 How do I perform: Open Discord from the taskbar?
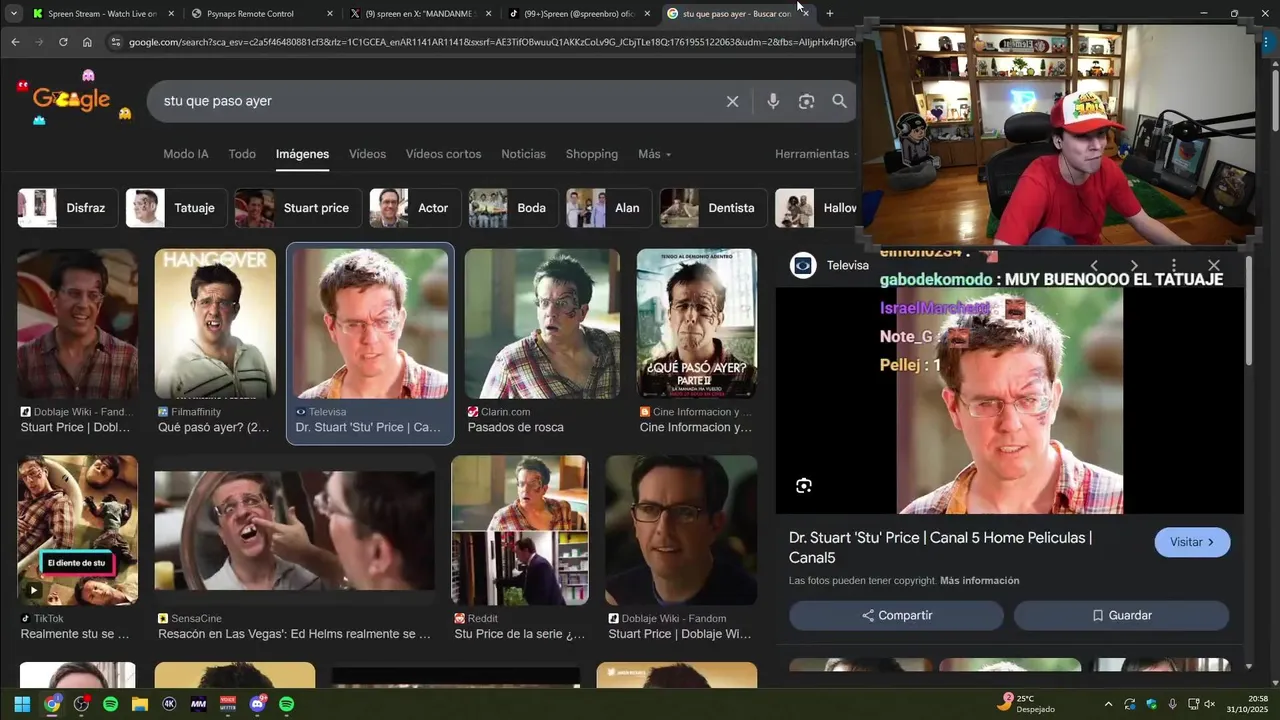tap(258, 704)
